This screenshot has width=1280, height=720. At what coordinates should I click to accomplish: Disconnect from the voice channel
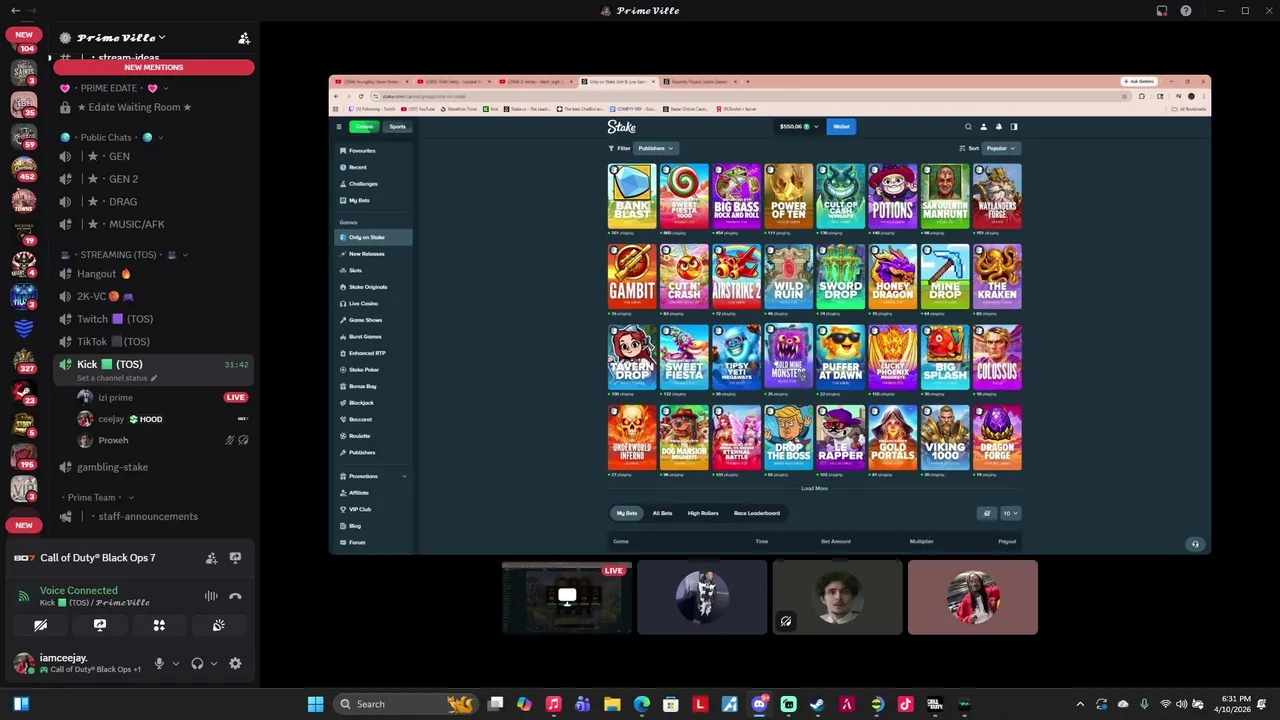(235, 596)
